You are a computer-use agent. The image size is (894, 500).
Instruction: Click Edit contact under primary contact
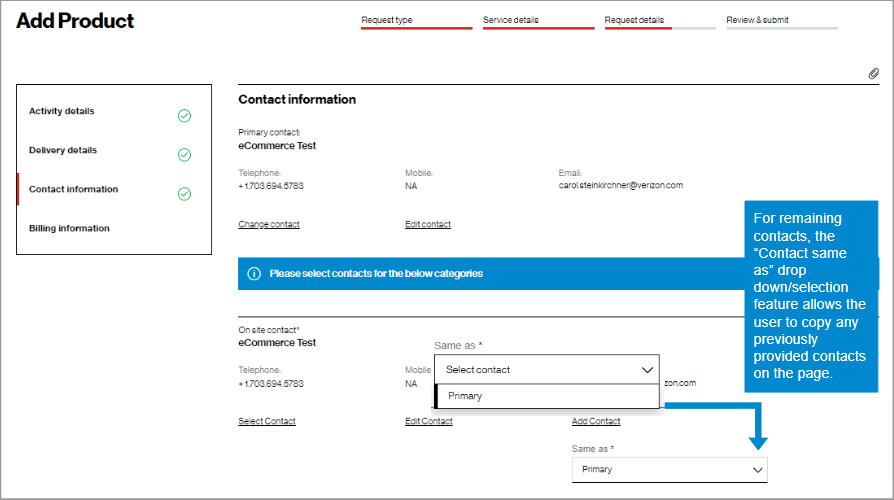(x=428, y=224)
